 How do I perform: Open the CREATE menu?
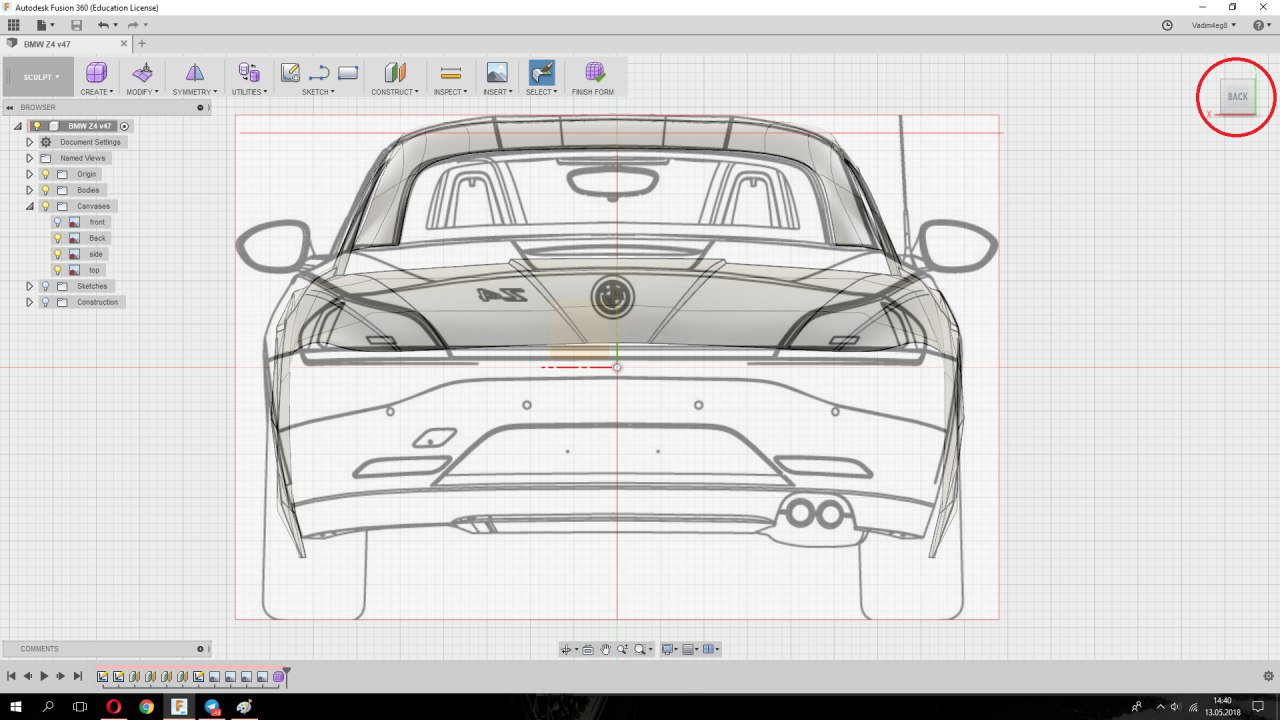pos(96,92)
